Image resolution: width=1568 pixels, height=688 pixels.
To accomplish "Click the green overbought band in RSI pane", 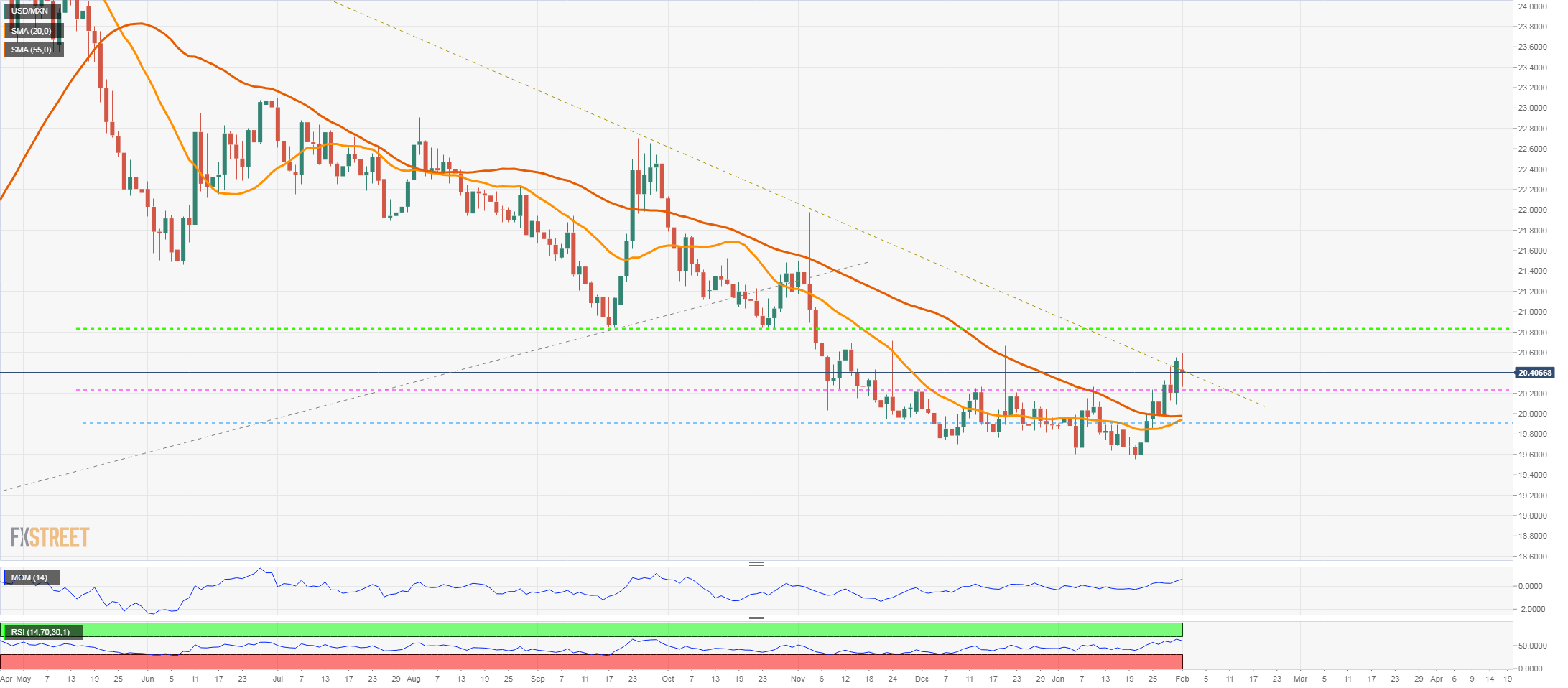I will [x=591, y=631].
